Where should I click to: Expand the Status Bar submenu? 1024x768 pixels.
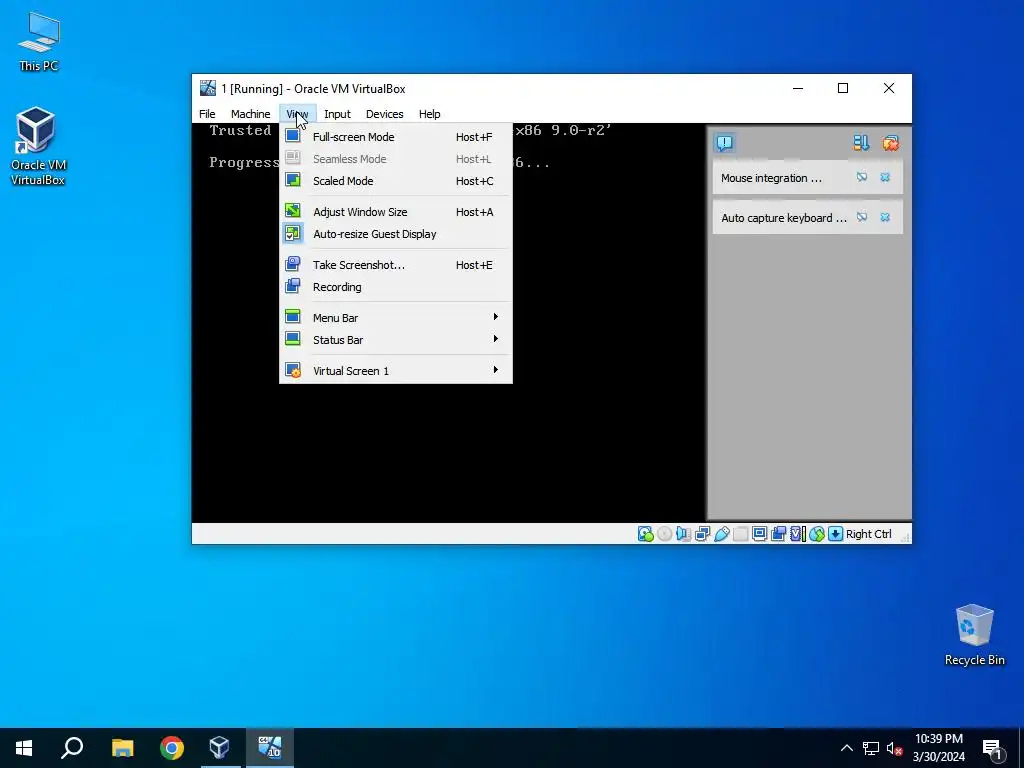pos(395,340)
